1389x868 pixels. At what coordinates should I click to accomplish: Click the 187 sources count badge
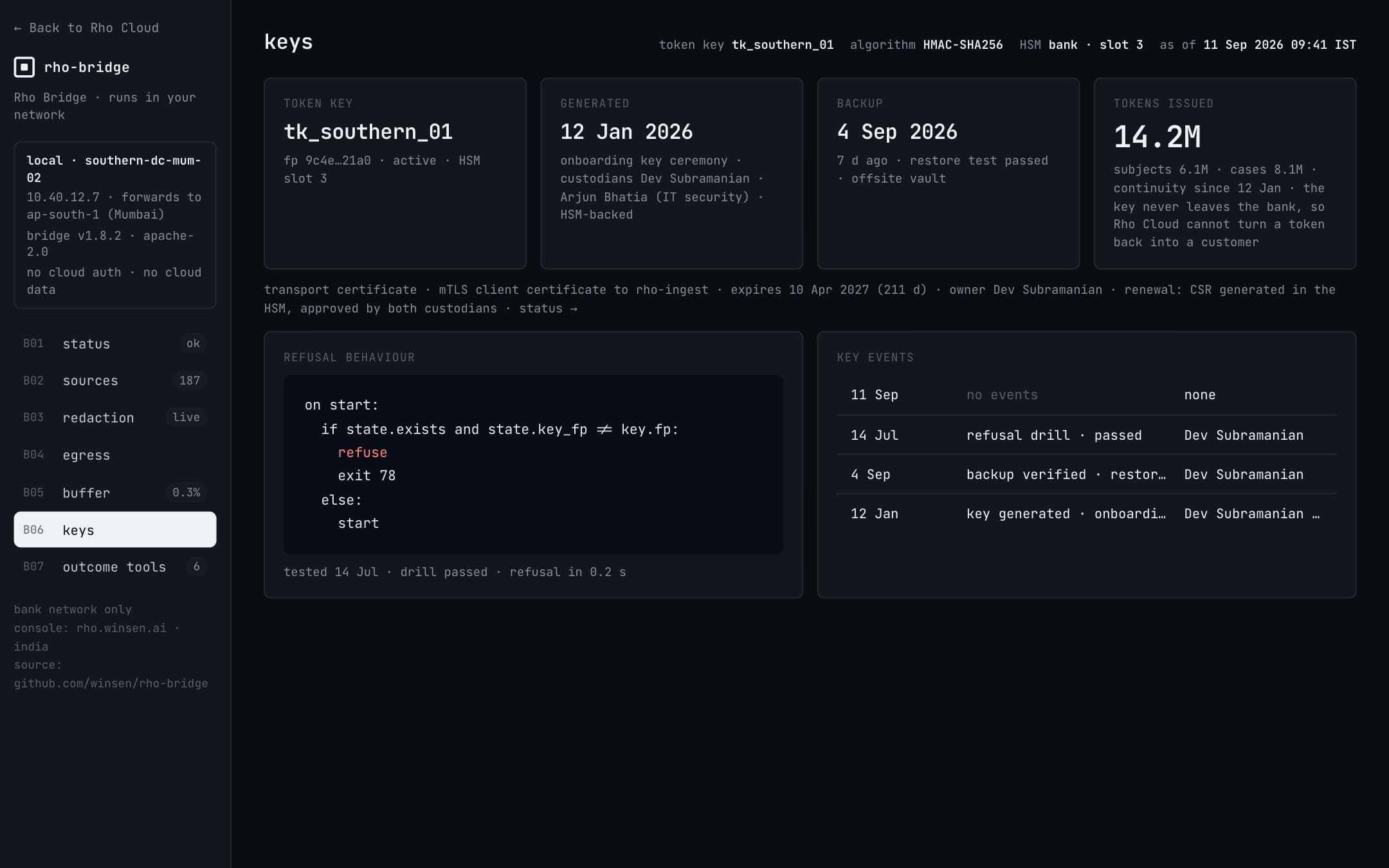coord(189,381)
